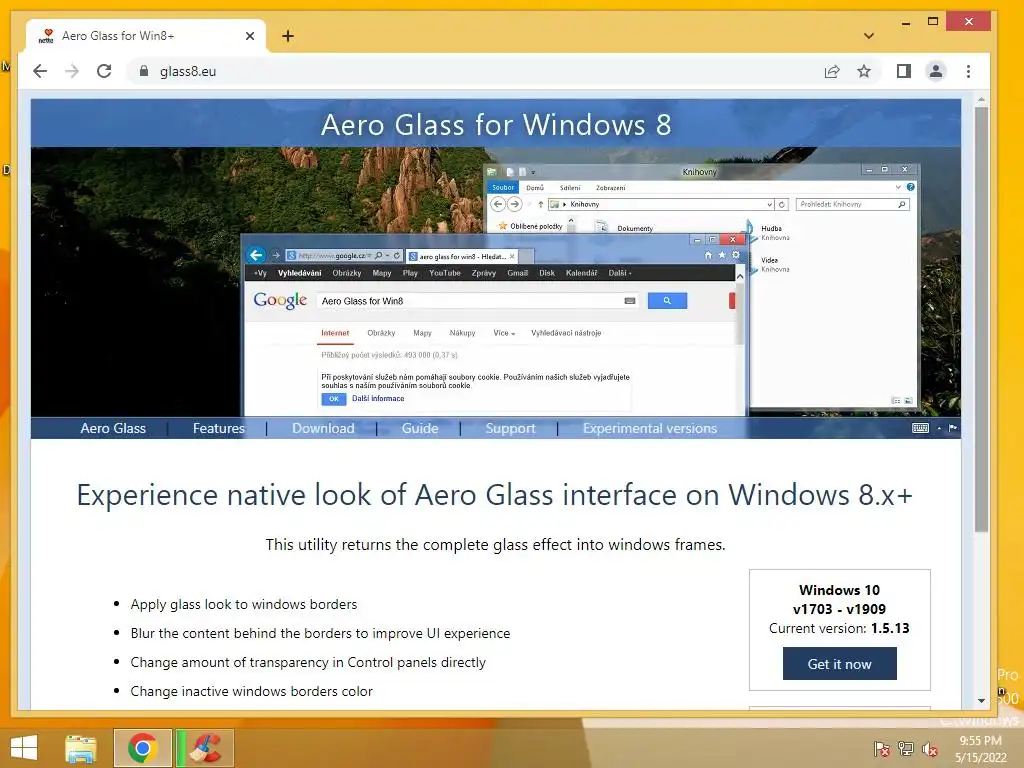
Task: Open the Windows Start button
Action: (x=24, y=748)
